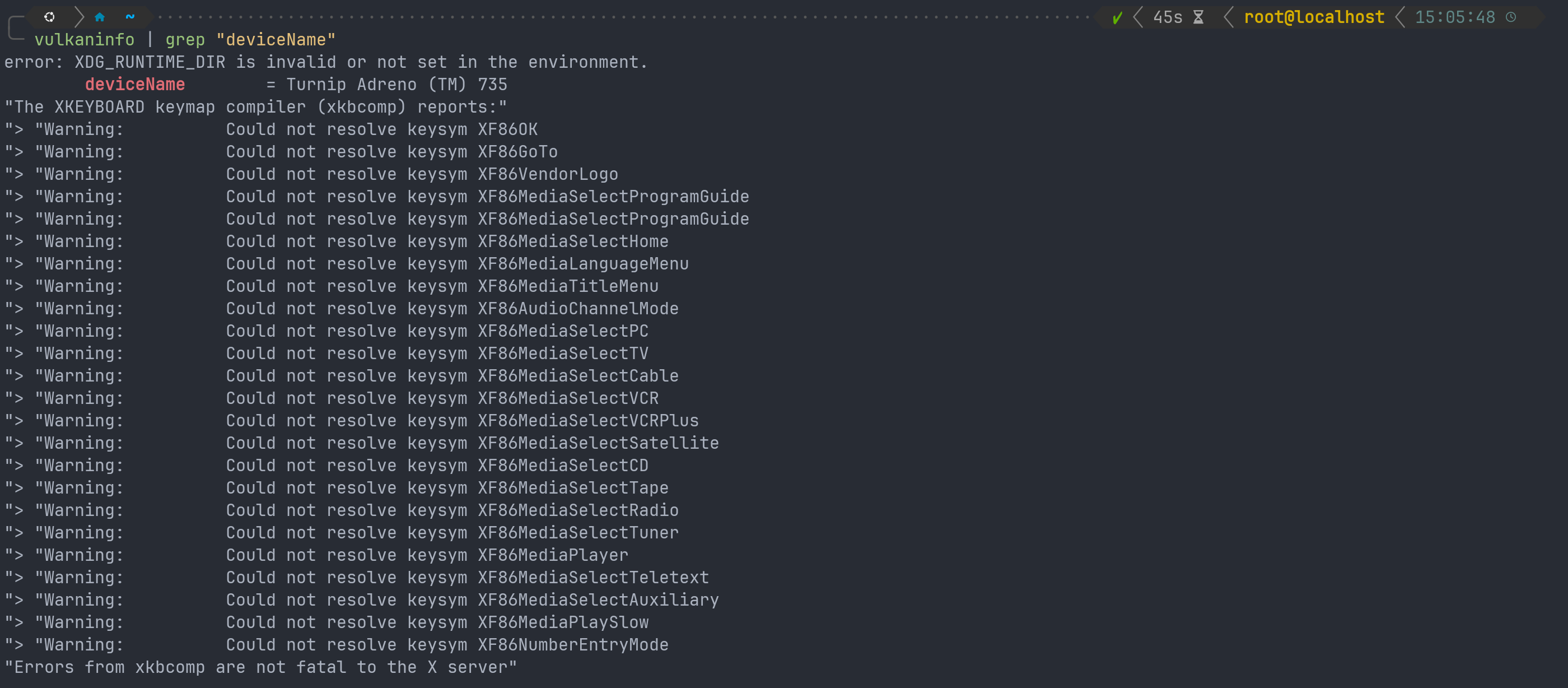
Task: Click the 'Errors from xkbcomp' final line
Action: (x=260, y=667)
